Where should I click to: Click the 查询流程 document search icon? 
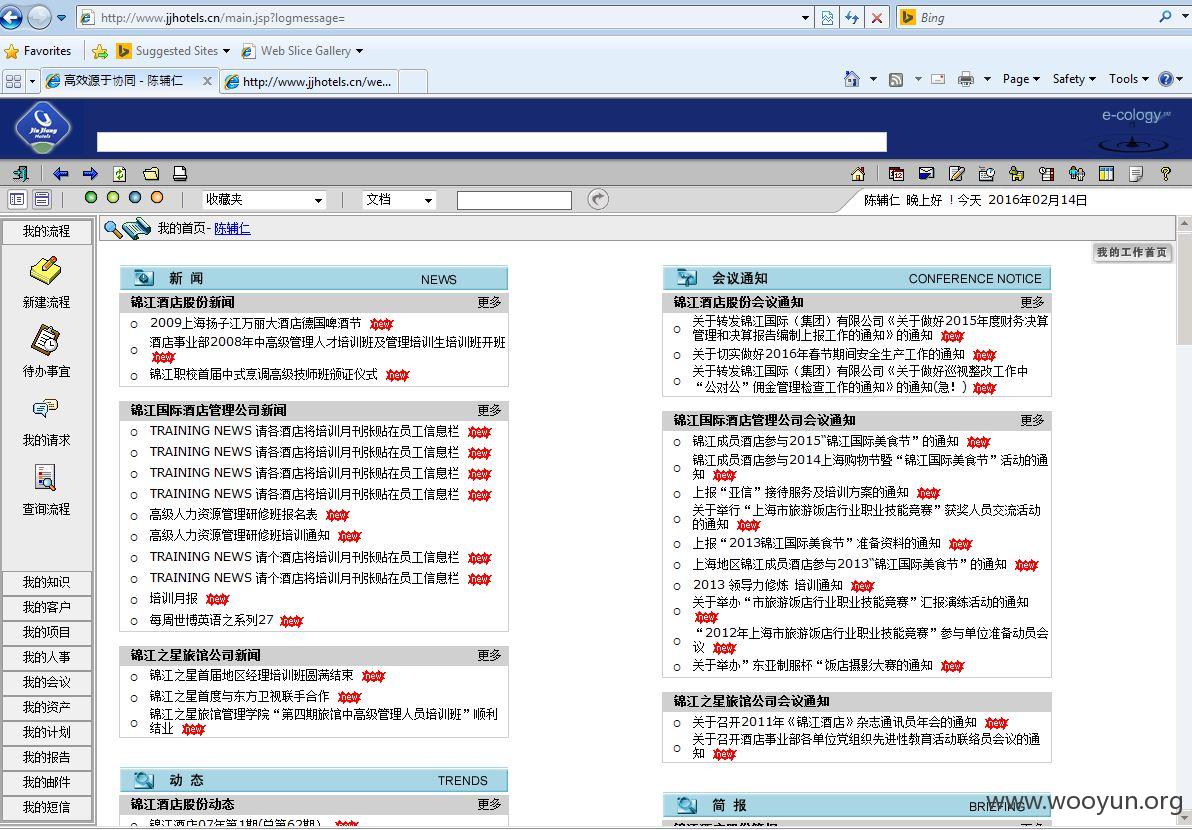[x=46, y=478]
